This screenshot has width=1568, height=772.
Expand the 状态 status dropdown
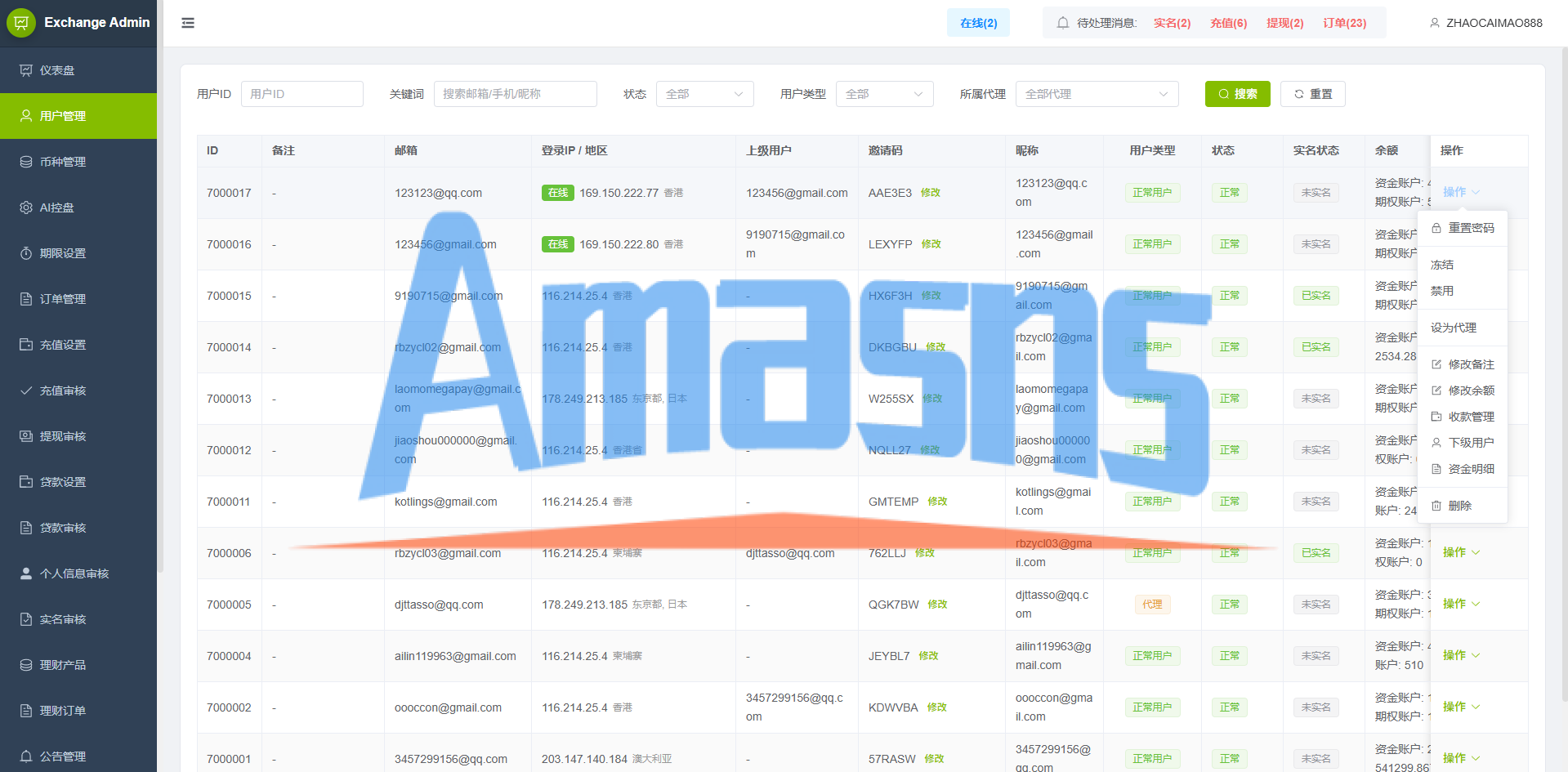[704, 94]
